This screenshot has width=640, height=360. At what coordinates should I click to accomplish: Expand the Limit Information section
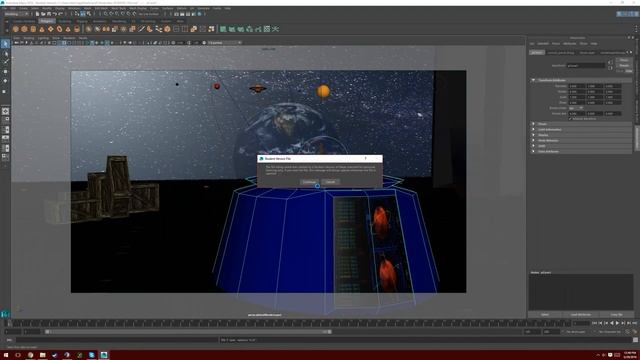581,129
